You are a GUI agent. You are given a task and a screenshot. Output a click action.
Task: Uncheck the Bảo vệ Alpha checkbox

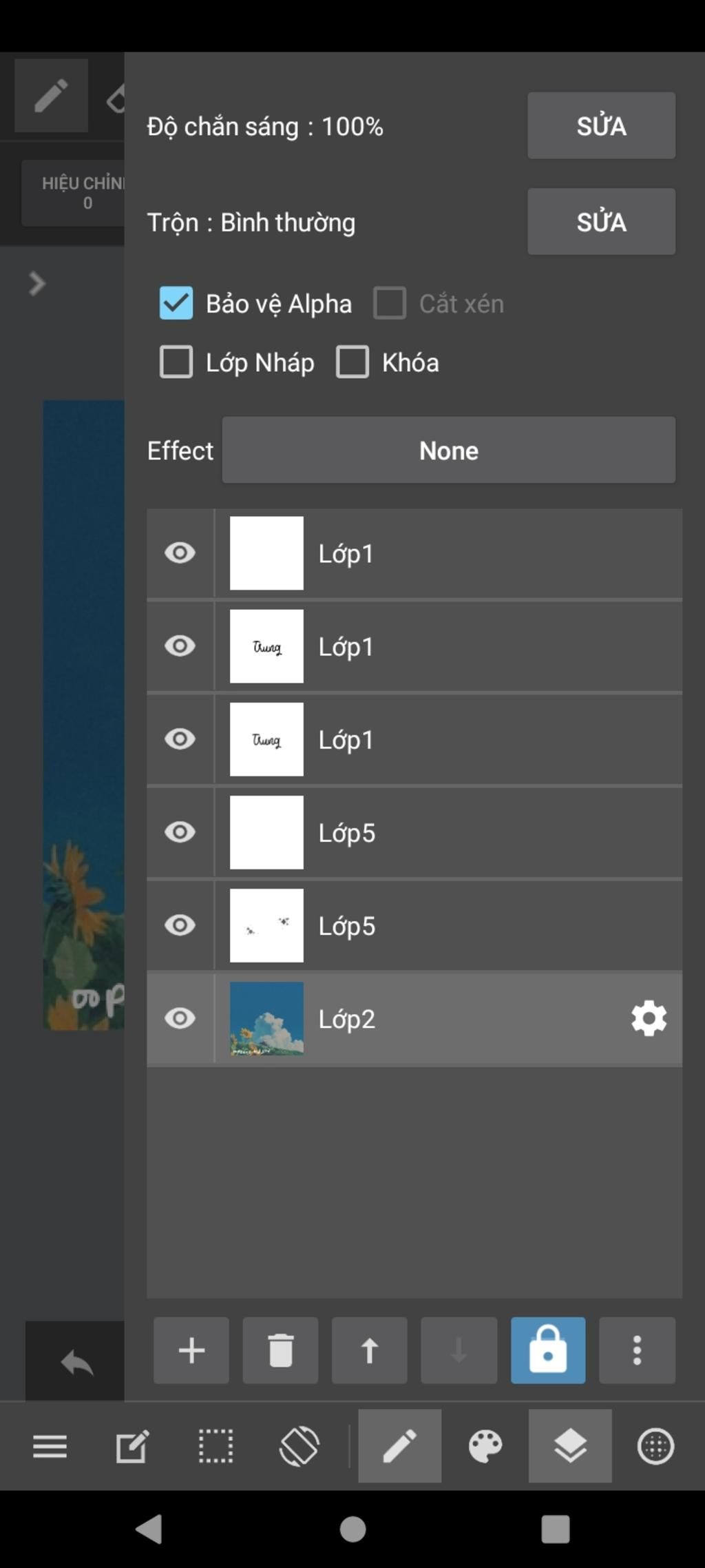coord(176,303)
